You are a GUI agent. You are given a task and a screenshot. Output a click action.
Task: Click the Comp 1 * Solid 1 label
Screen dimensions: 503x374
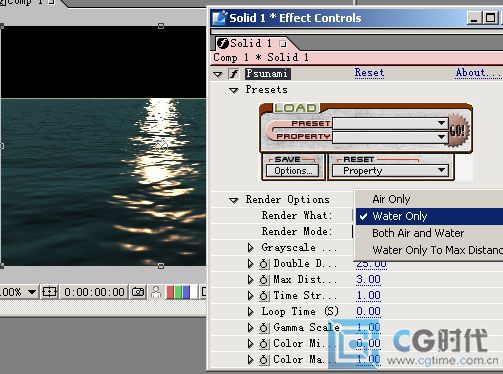click(261, 57)
